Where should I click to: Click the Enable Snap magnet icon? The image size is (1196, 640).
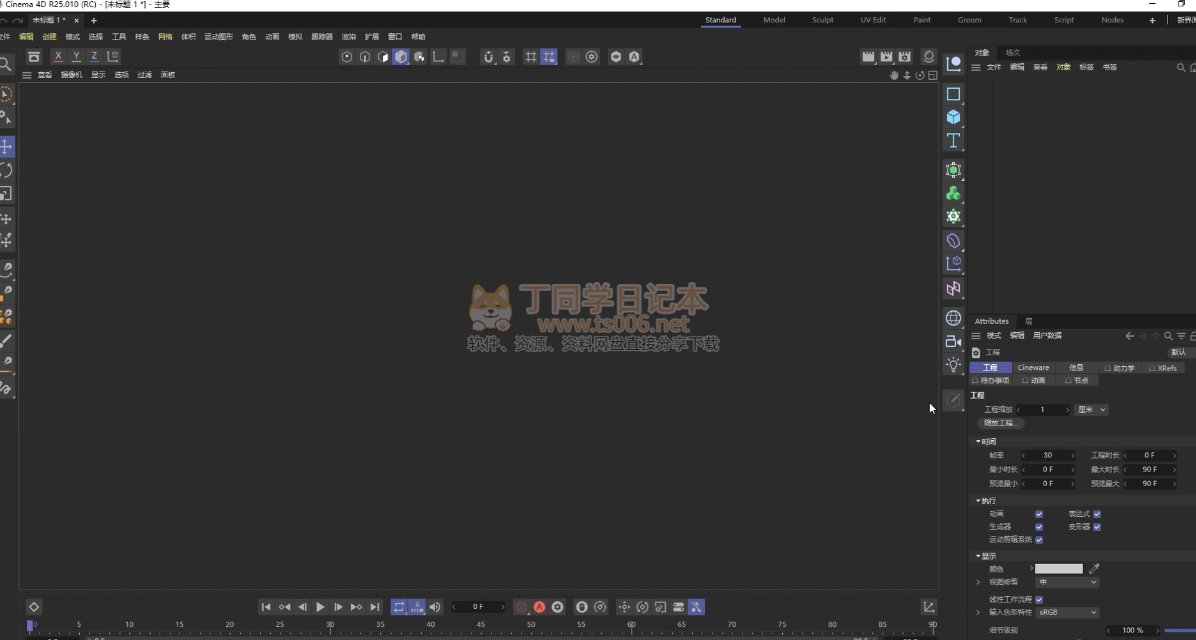coord(488,56)
